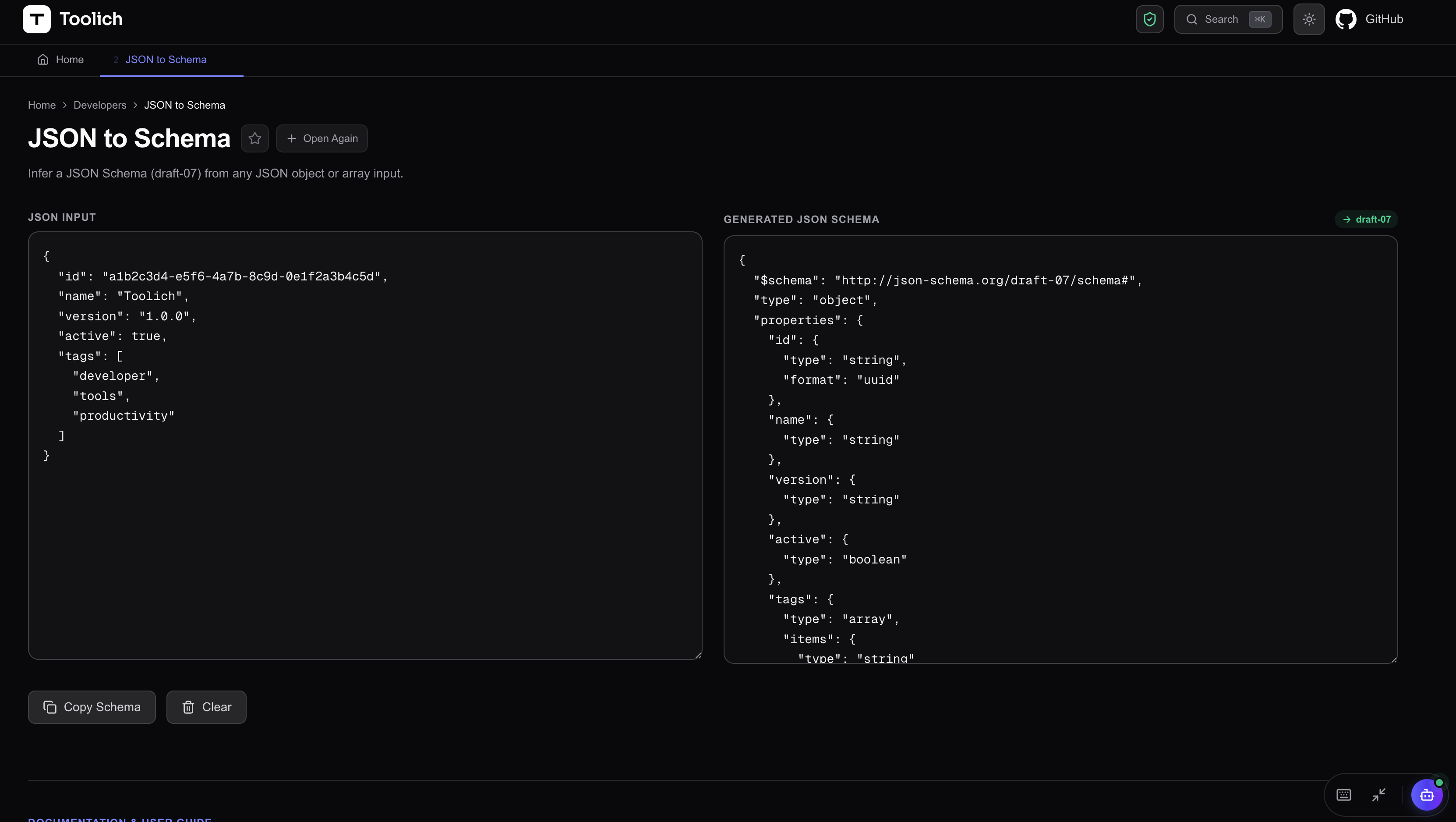
Task: Open the robot assistant chat bubble
Action: 1427,795
